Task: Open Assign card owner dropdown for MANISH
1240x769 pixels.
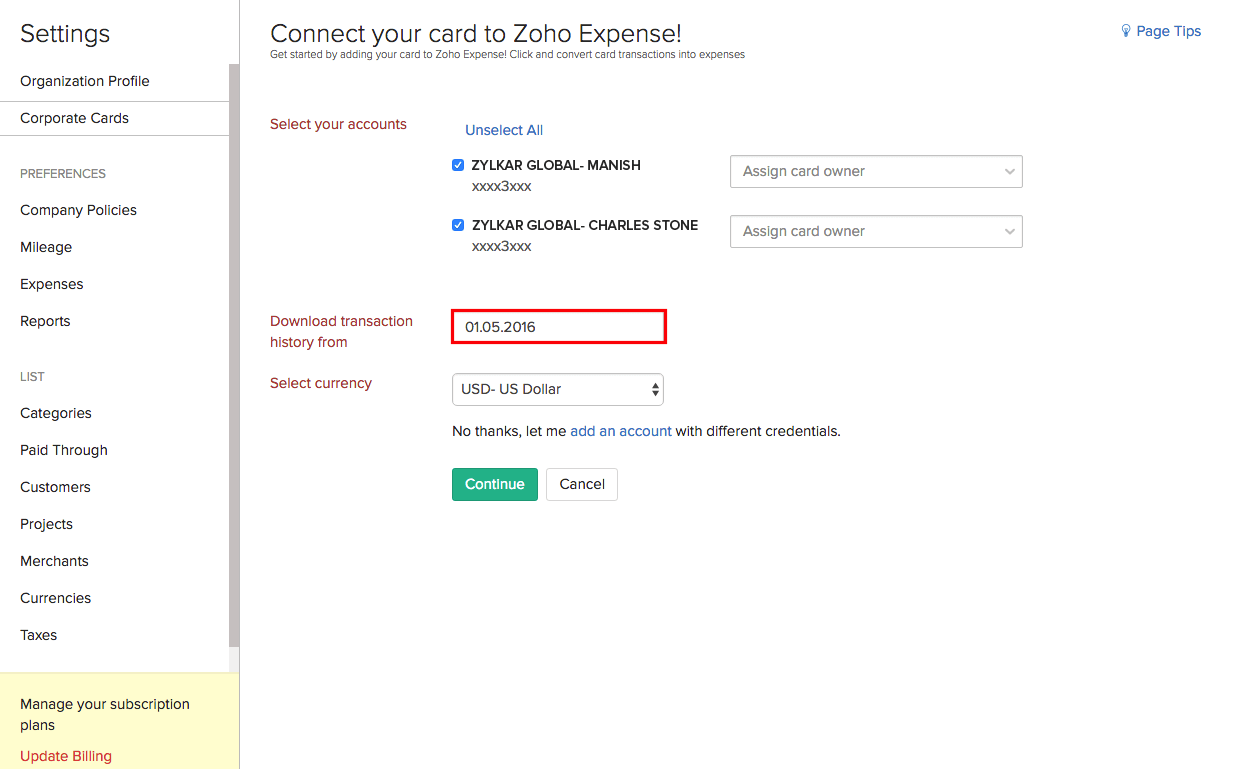Action: point(876,171)
